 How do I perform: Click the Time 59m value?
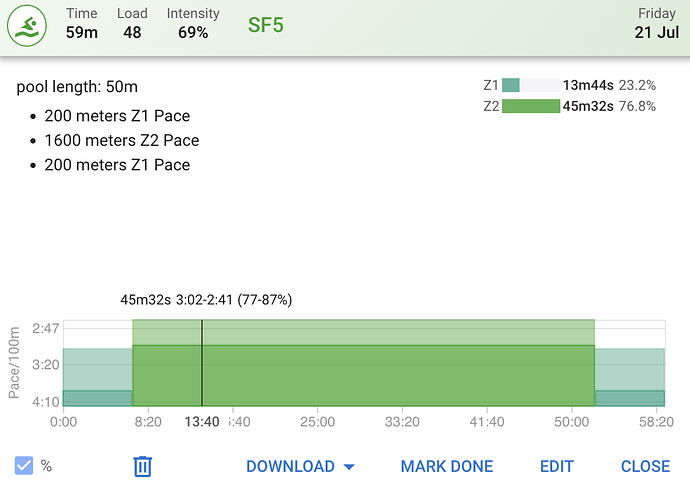coord(82,32)
